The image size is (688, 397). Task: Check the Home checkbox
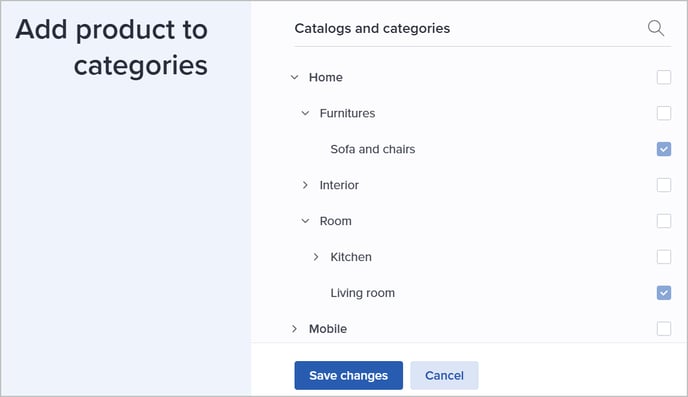[663, 77]
